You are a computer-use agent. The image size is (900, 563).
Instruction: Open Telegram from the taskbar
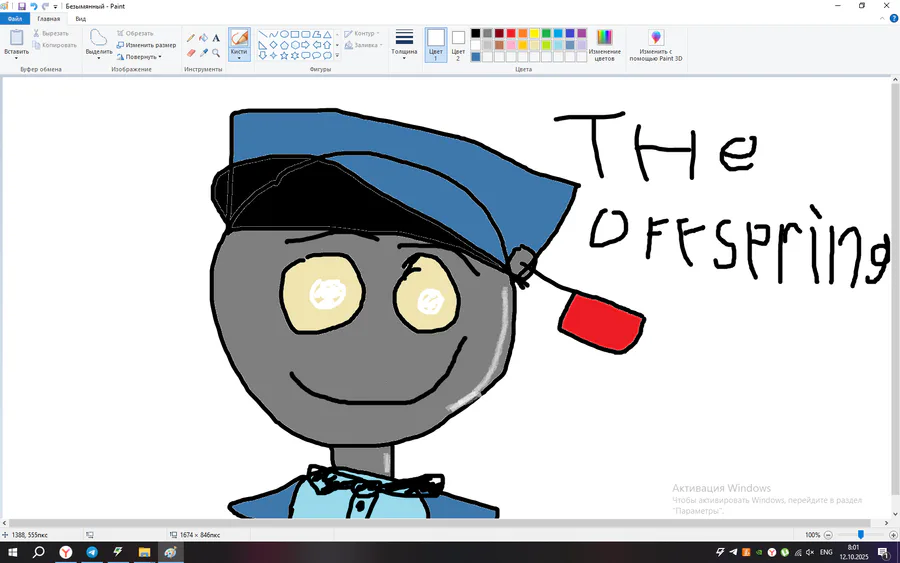[92, 552]
